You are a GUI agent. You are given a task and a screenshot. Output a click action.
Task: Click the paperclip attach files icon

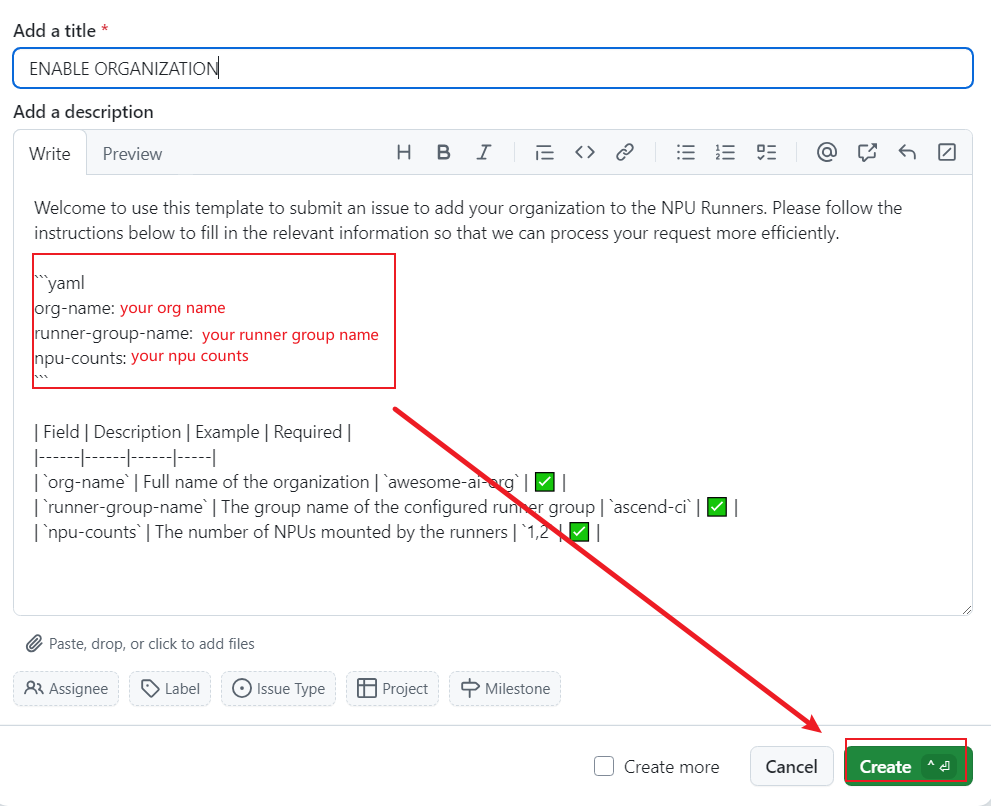click(x=34, y=644)
